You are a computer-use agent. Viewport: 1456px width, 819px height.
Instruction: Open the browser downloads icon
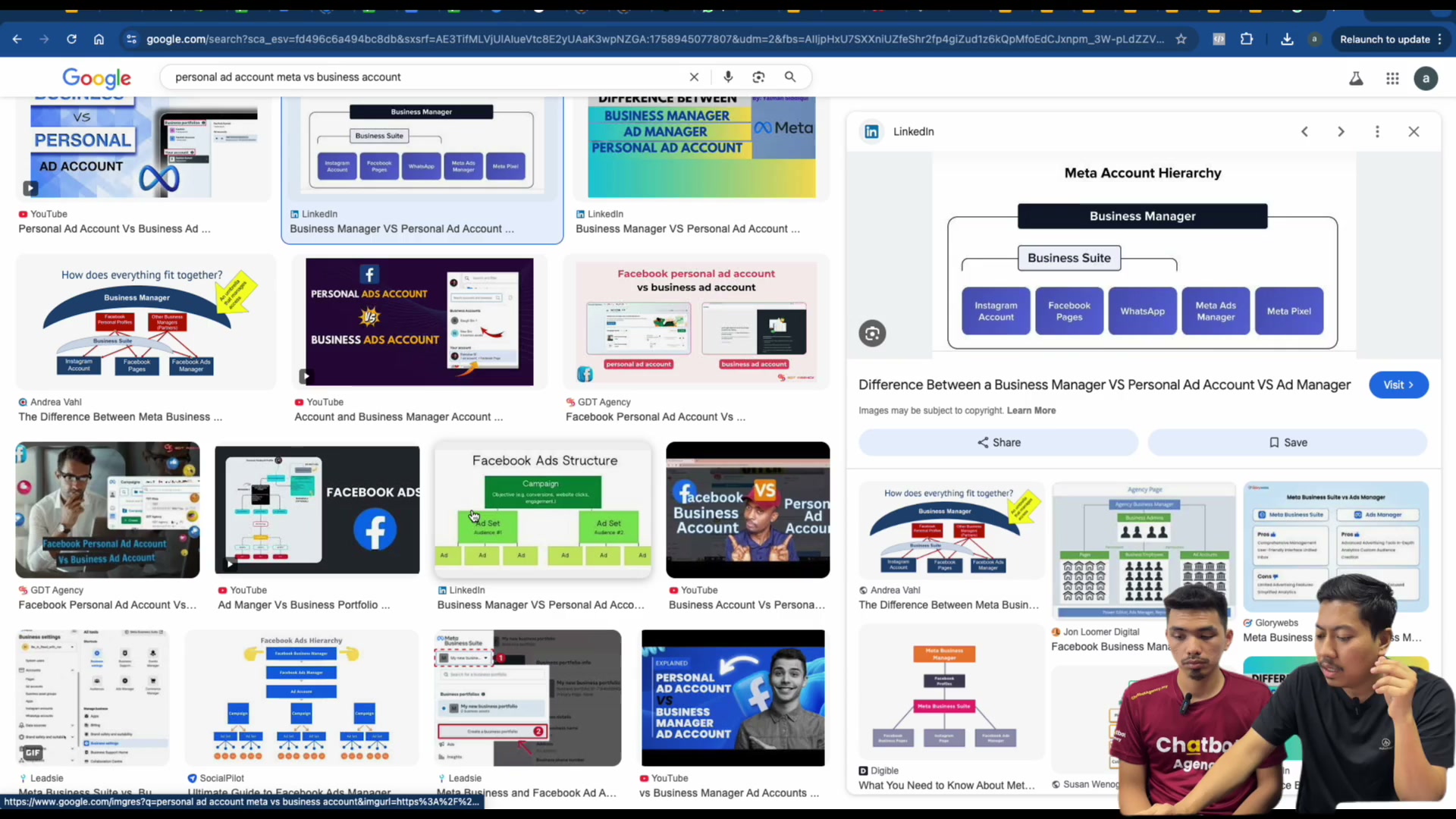pos(1287,39)
